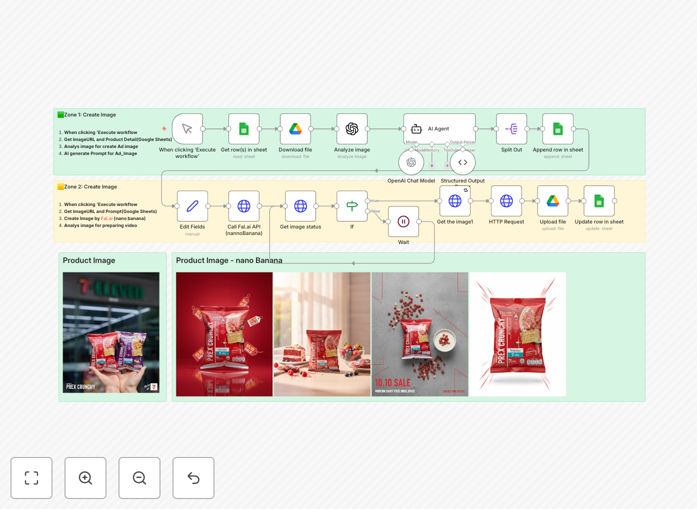Zoom out of the workflow canvas
The image size is (697, 509).
pyautogui.click(x=139, y=478)
